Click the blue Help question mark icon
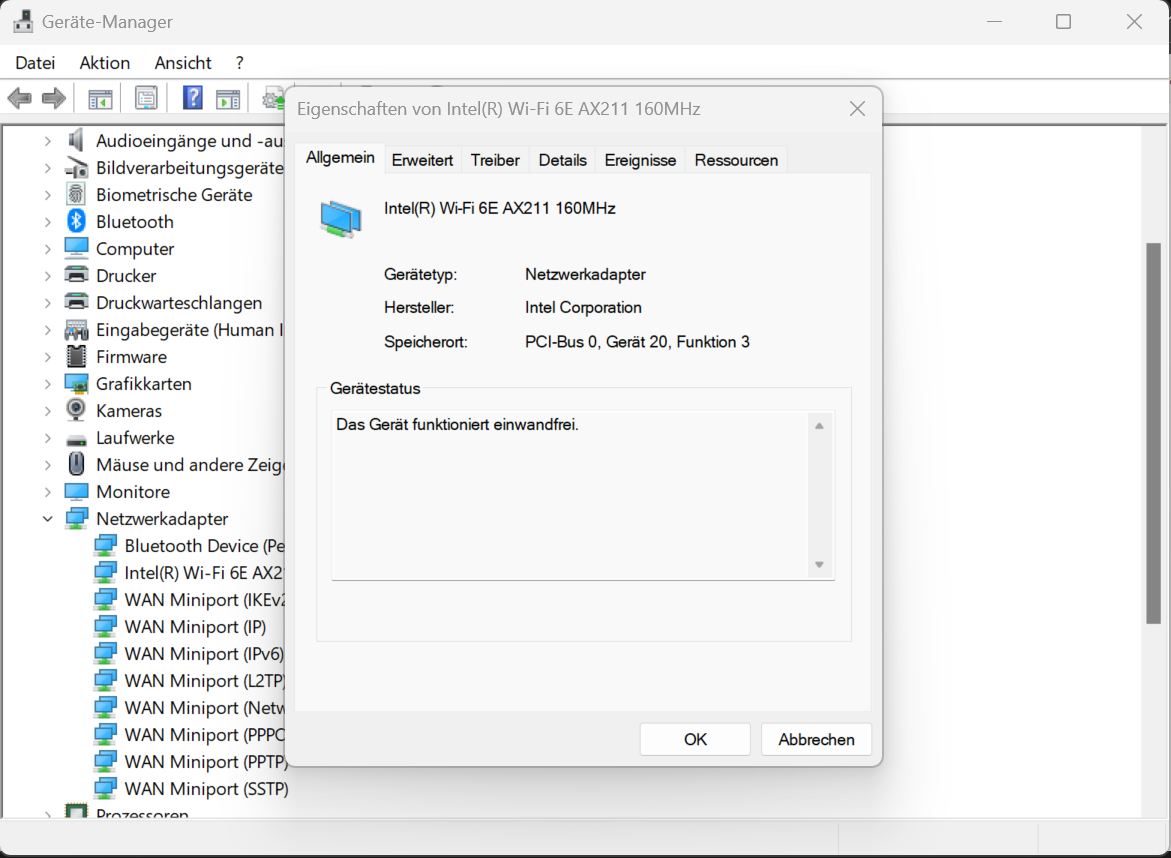1171x858 pixels. [x=193, y=98]
